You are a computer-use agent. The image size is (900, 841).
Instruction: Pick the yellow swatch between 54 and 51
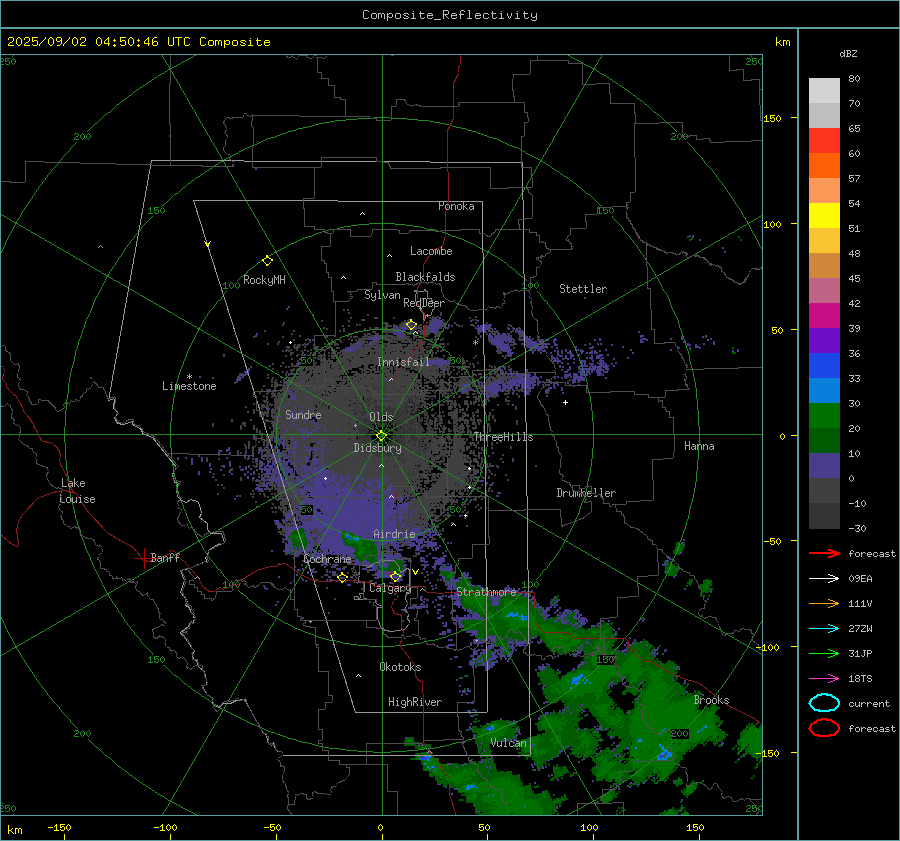(x=824, y=215)
